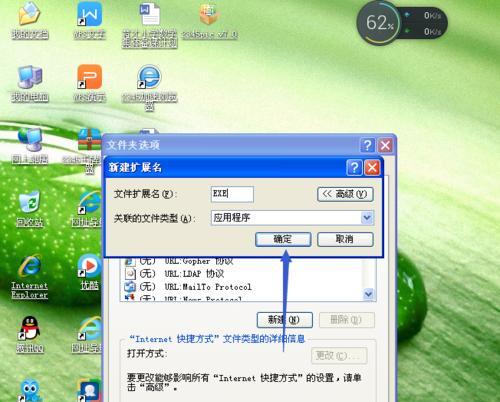Collapse options with the << 高级(V) button

click(345, 194)
